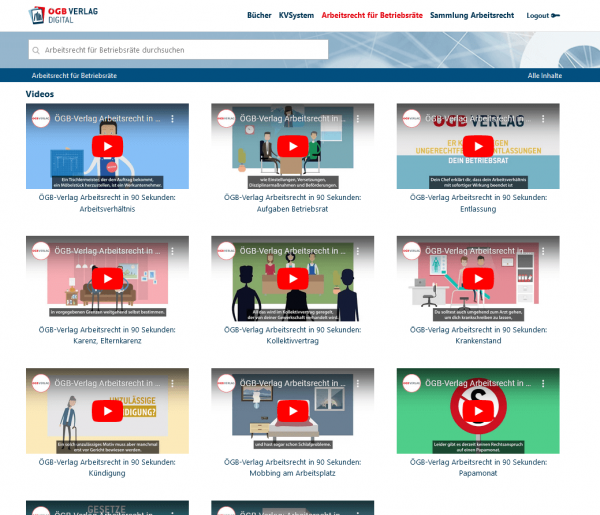Screen dimensions: 600x515
Task: Click channel avatar on Aufgaben Betriebsrat video
Action: (226, 119)
